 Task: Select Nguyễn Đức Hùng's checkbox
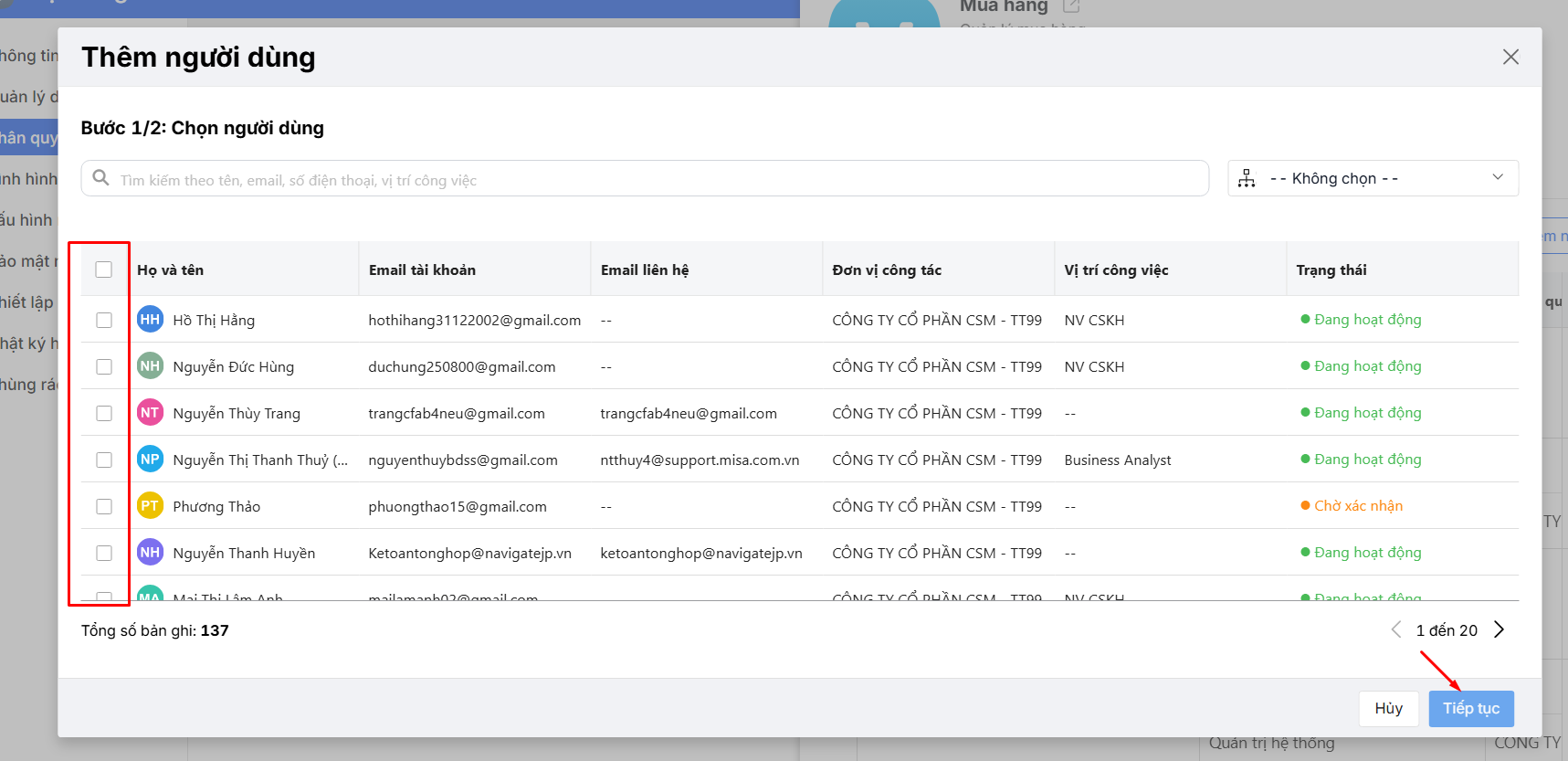coord(104,367)
